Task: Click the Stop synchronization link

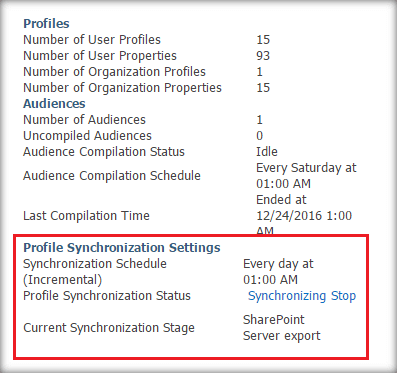Action: click(x=343, y=296)
